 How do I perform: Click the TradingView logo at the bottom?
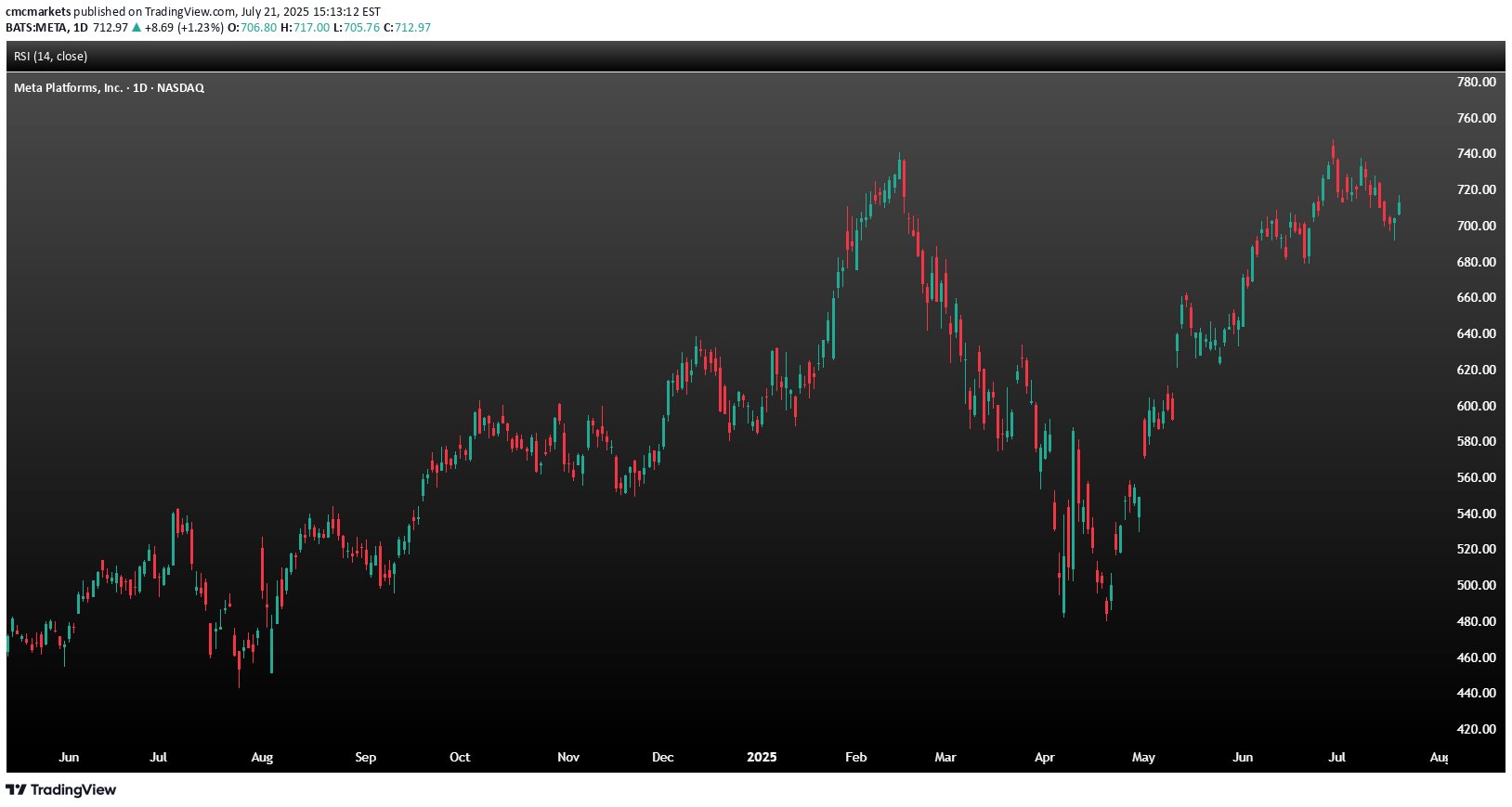point(61,789)
